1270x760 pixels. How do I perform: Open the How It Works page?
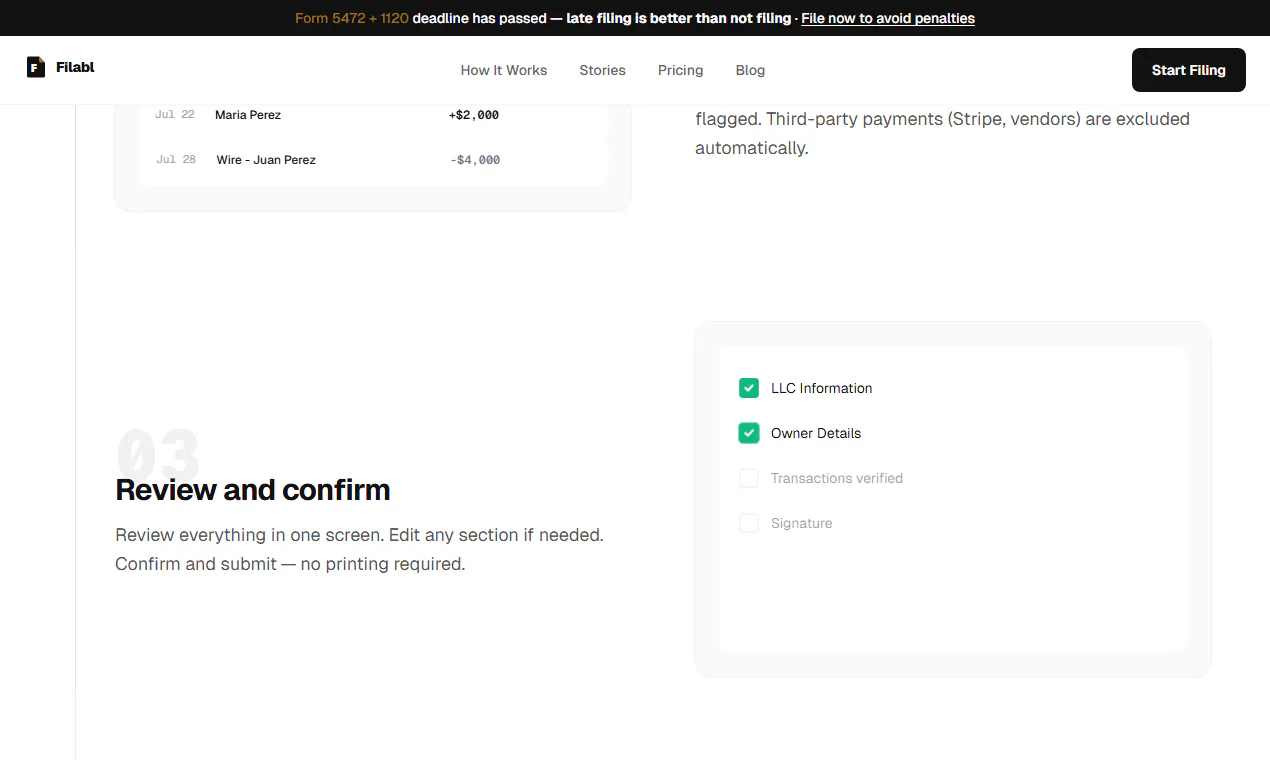[x=504, y=70]
